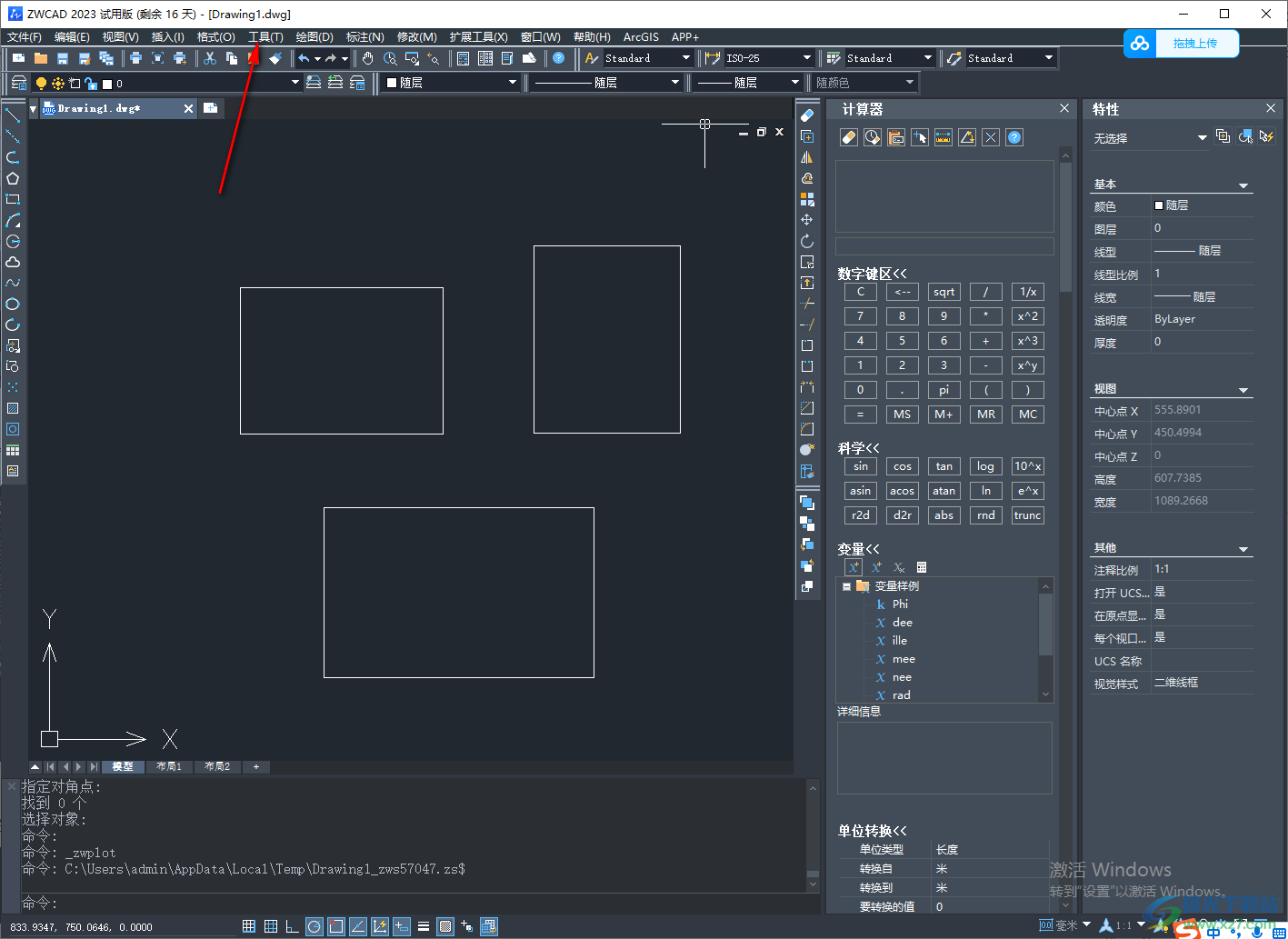
Task: Open the 工具(T) menu
Action: pos(266,37)
